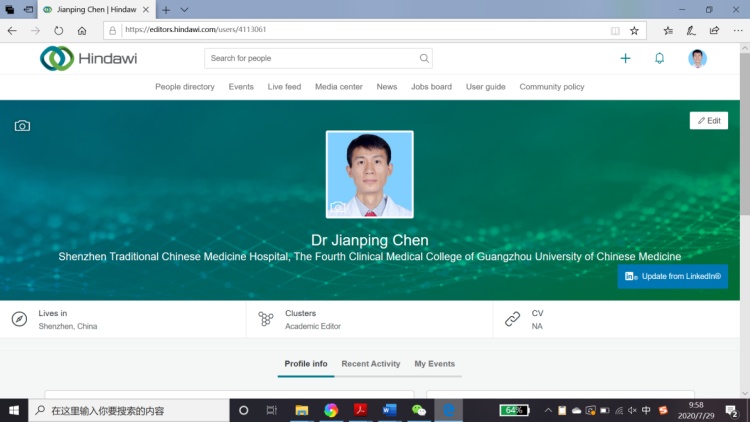Click the Clusters icon

(266, 319)
